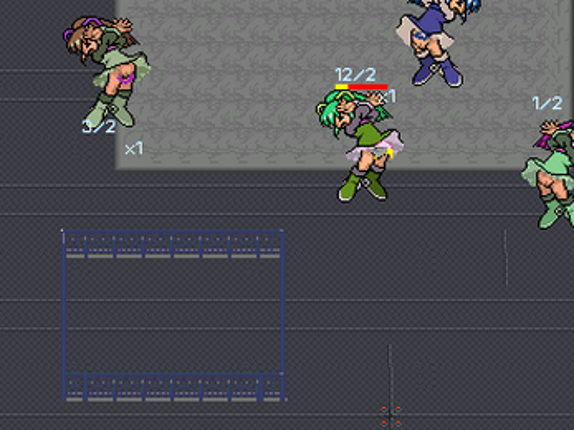Click the '12/2' counter text
Image resolution: width=574 pixels, height=430 pixels.
click(355, 75)
